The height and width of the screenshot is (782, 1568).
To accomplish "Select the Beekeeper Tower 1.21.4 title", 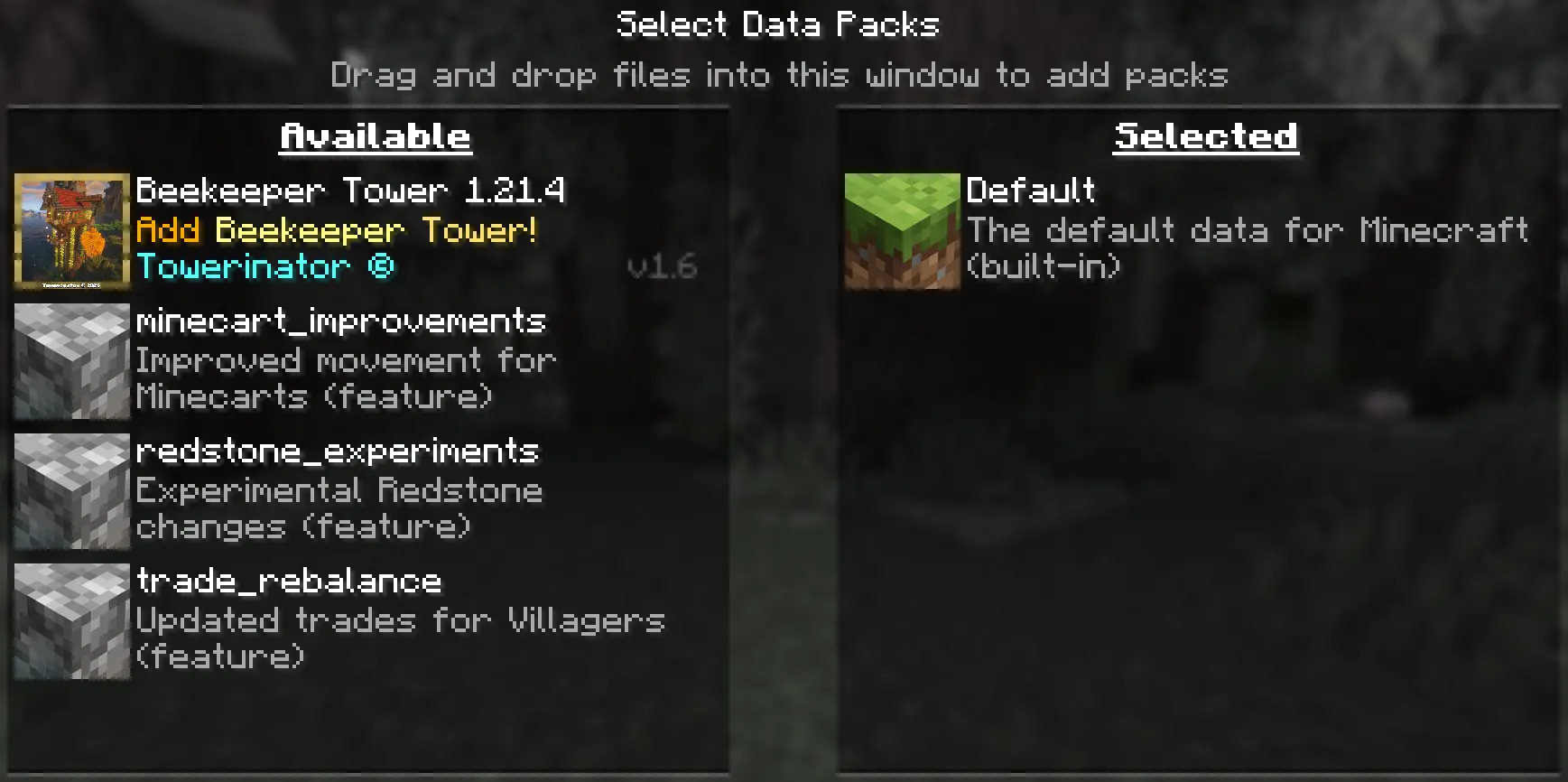I will coord(350,191).
